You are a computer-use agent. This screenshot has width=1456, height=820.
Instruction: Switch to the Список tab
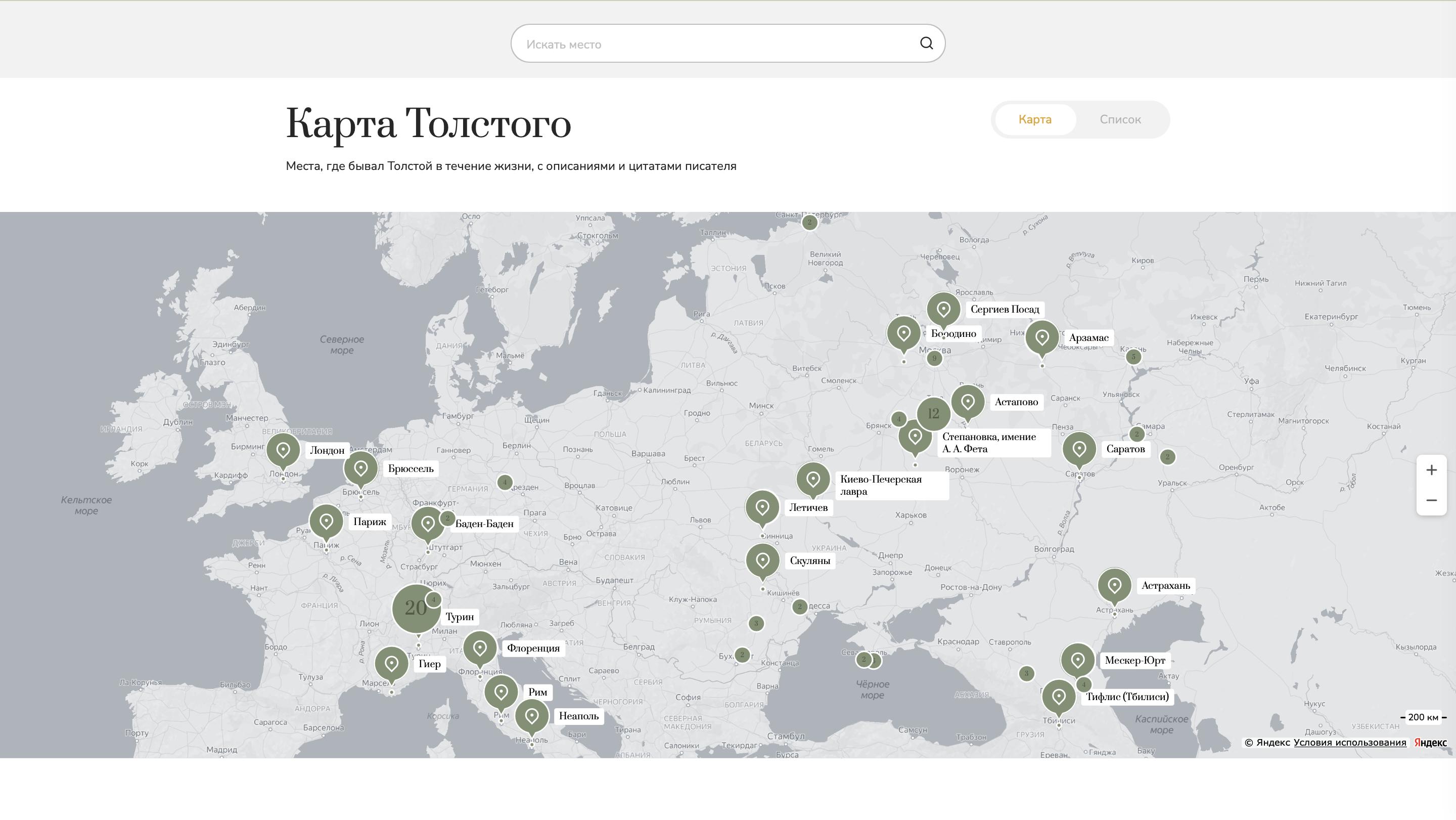[1120, 119]
